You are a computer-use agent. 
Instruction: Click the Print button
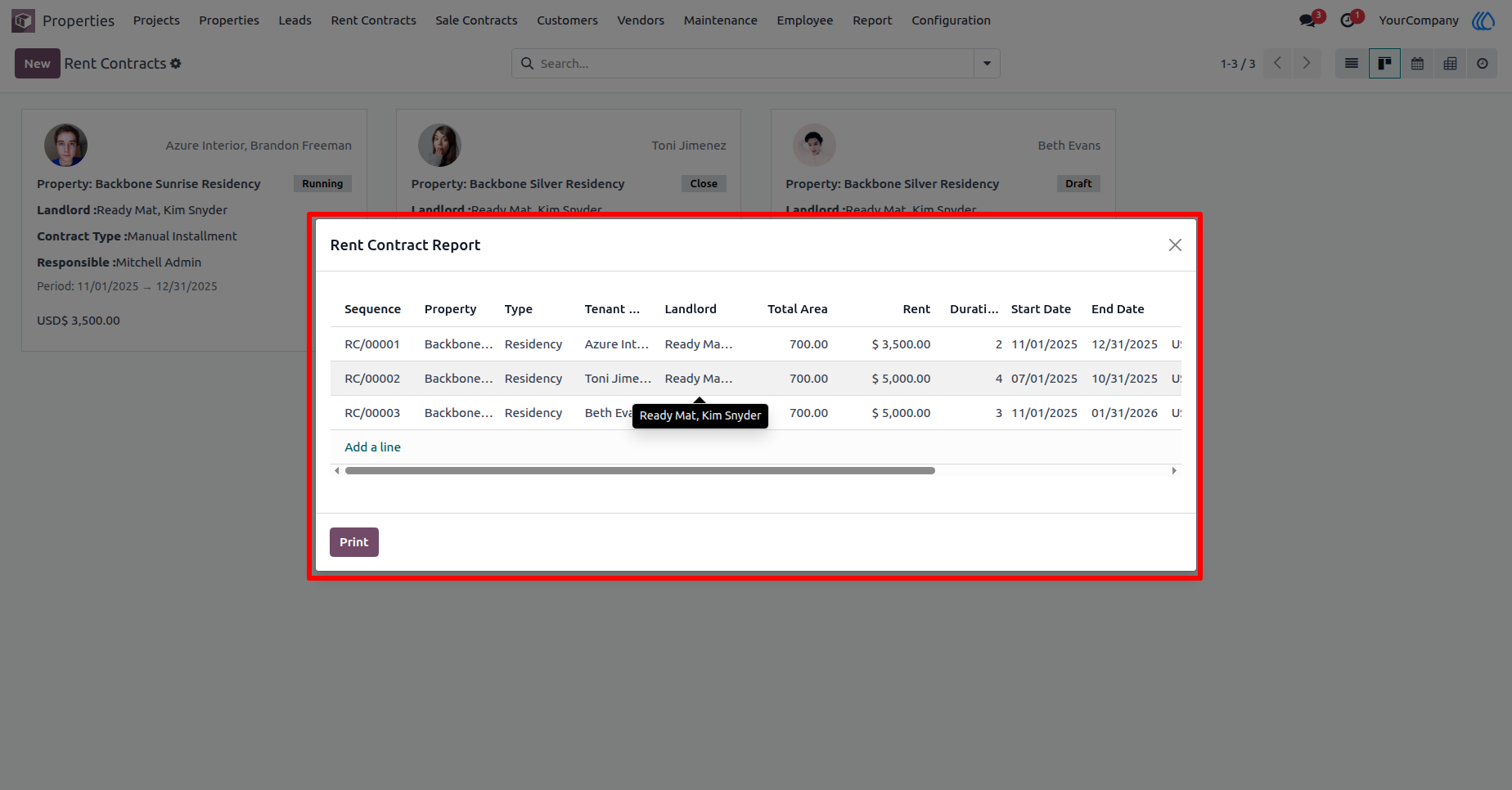353,542
